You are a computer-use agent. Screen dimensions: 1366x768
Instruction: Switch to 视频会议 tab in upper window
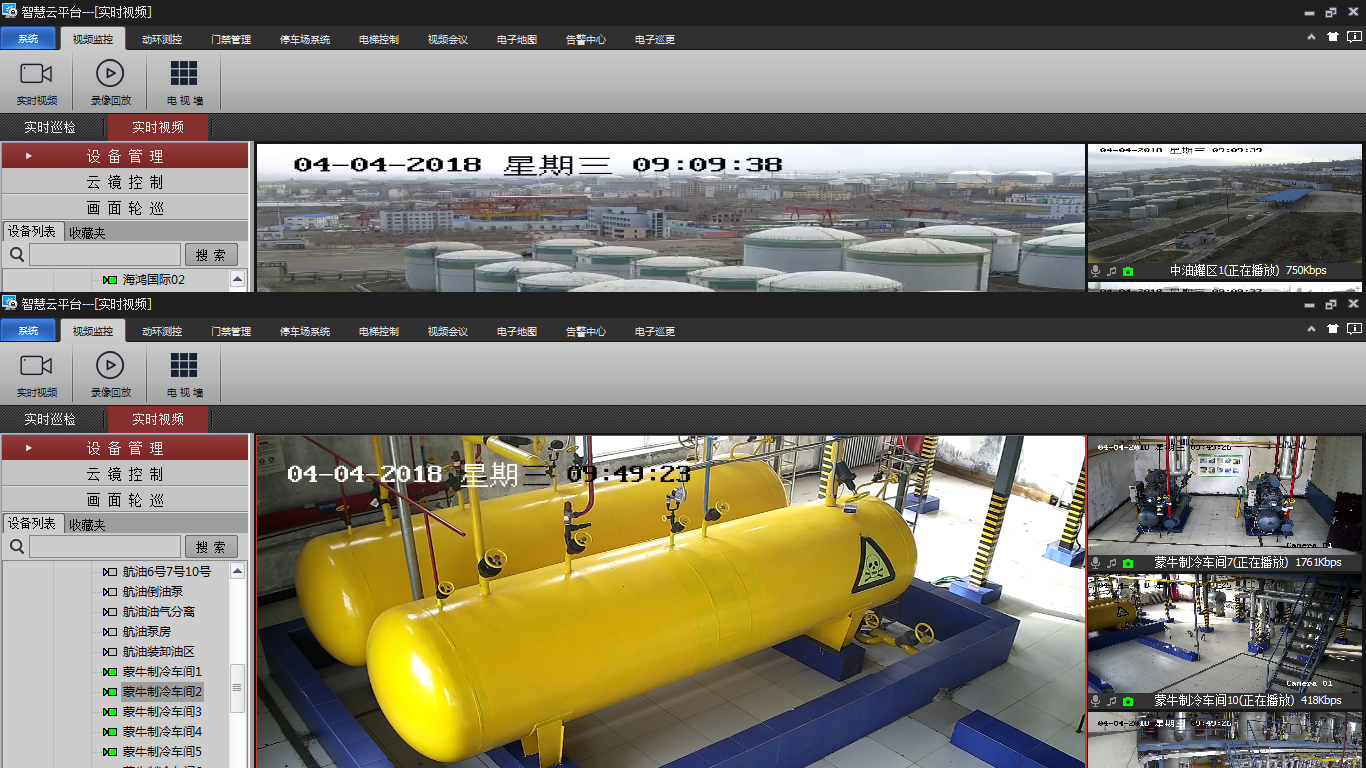[448, 40]
